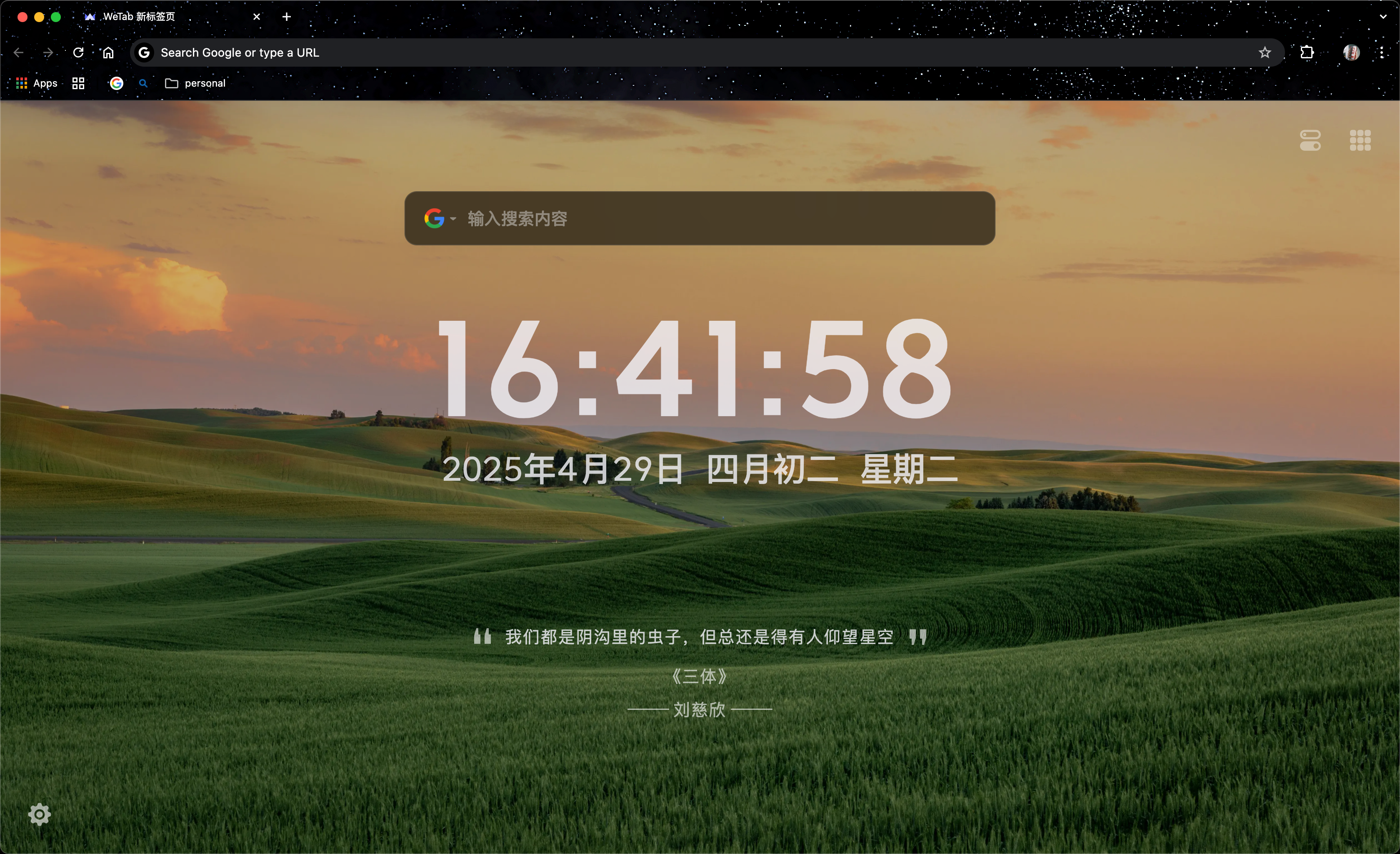This screenshot has width=1400, height=854.
Task: Open the personal bookmarks folder
Action: pos(195,83)
